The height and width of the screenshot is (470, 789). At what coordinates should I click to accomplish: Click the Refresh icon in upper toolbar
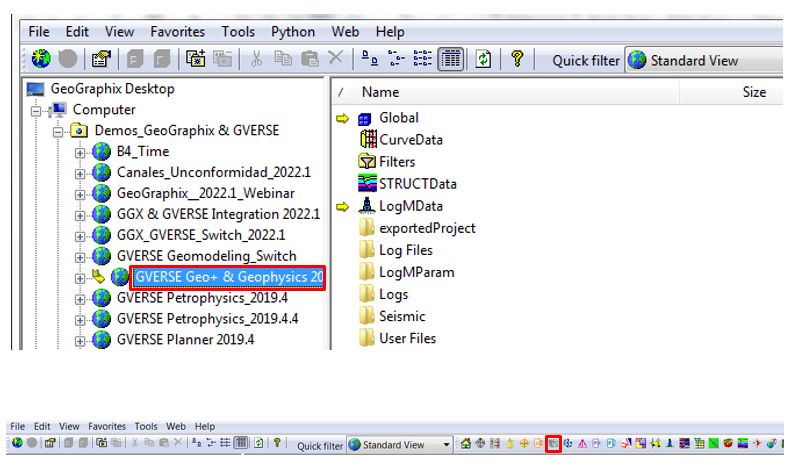point(484,59)
